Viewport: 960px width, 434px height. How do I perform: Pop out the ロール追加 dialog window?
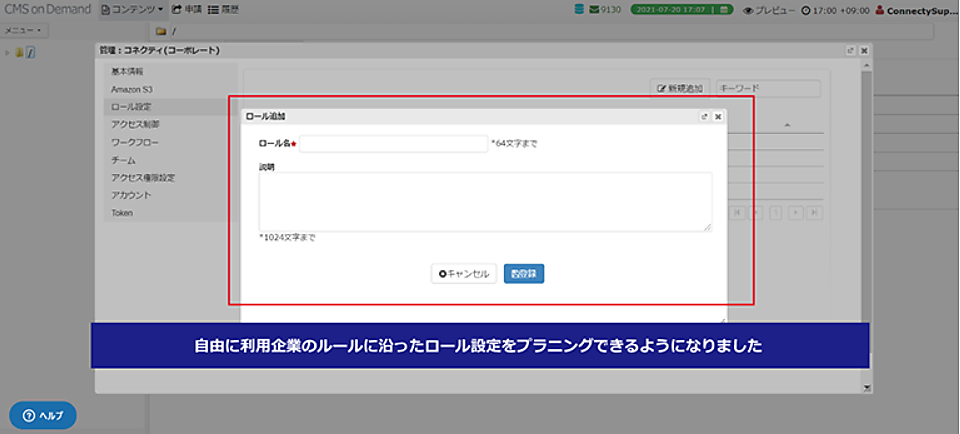point(705,116)
